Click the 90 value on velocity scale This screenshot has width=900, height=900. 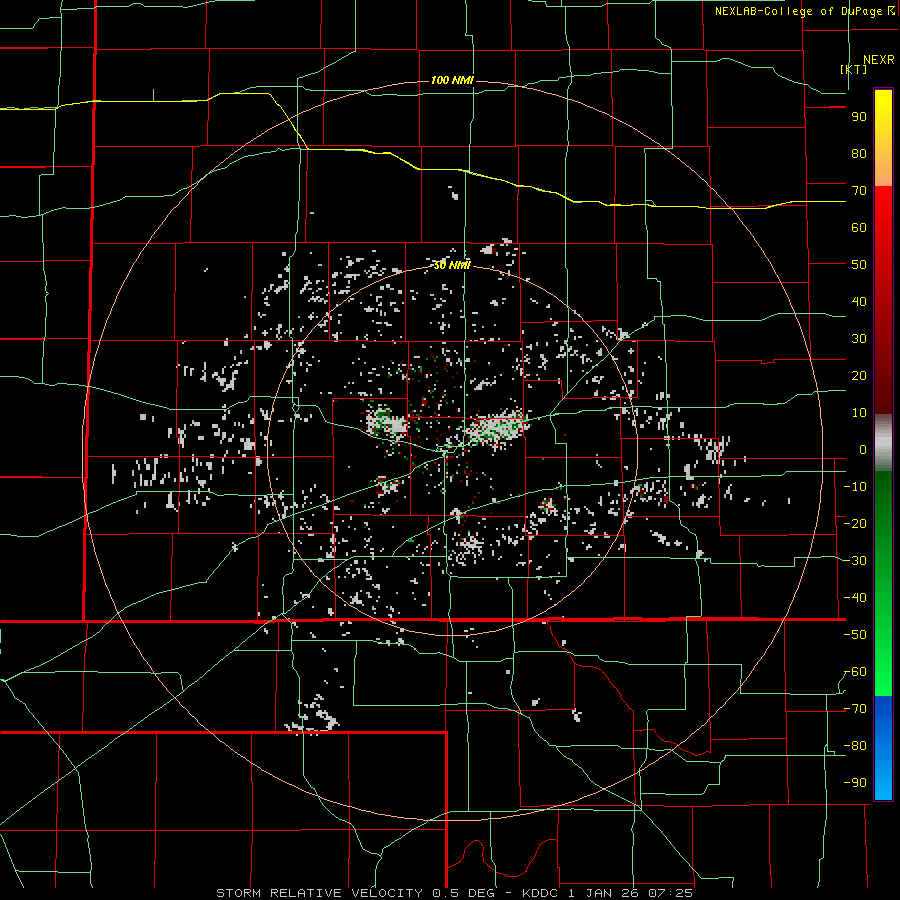(859, 117)
